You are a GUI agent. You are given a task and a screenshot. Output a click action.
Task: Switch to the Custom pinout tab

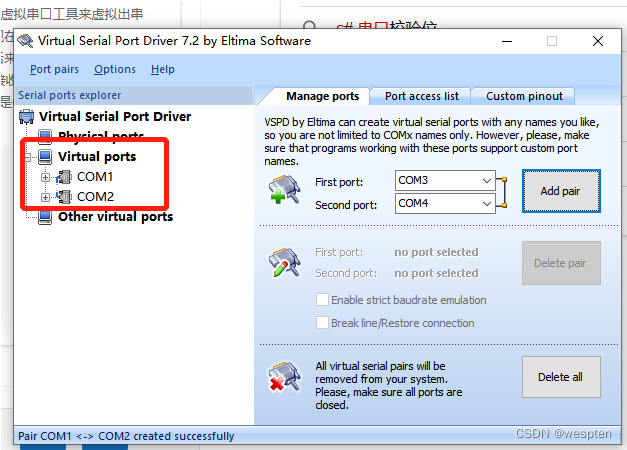[524, 96]
